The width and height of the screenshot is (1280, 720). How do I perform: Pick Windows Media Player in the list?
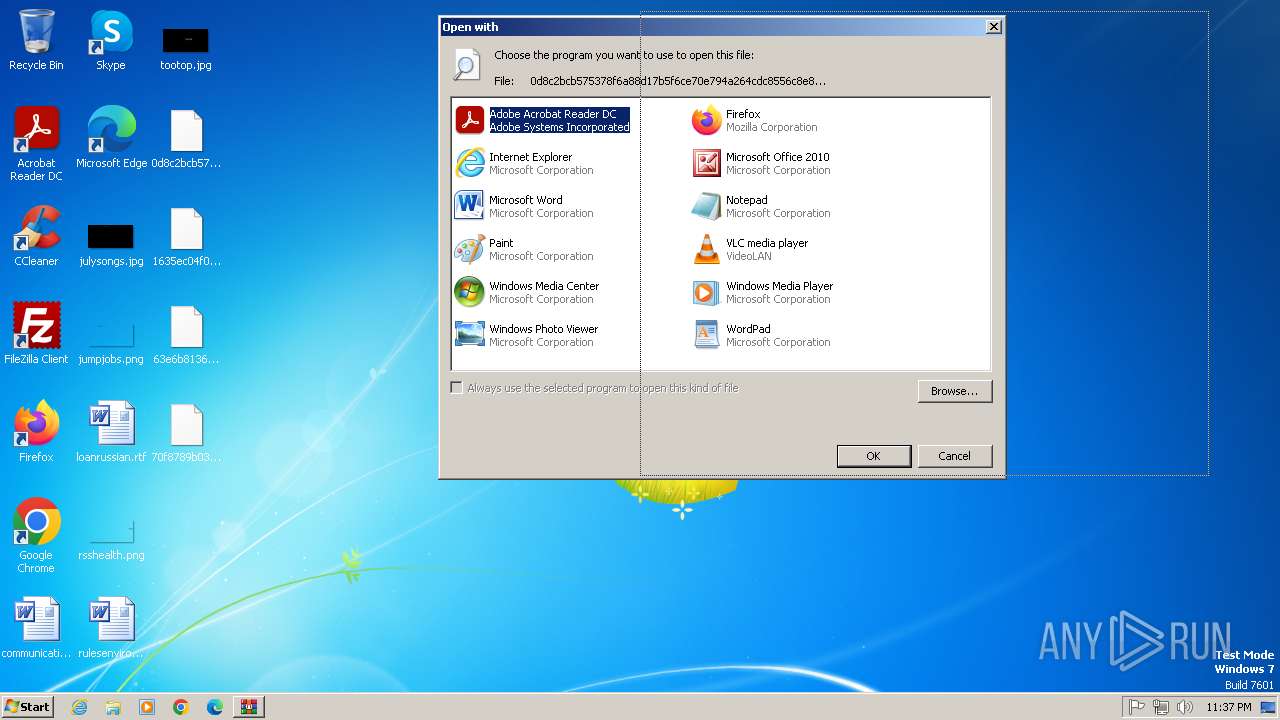pyautogui.click(x=763, y=293)
